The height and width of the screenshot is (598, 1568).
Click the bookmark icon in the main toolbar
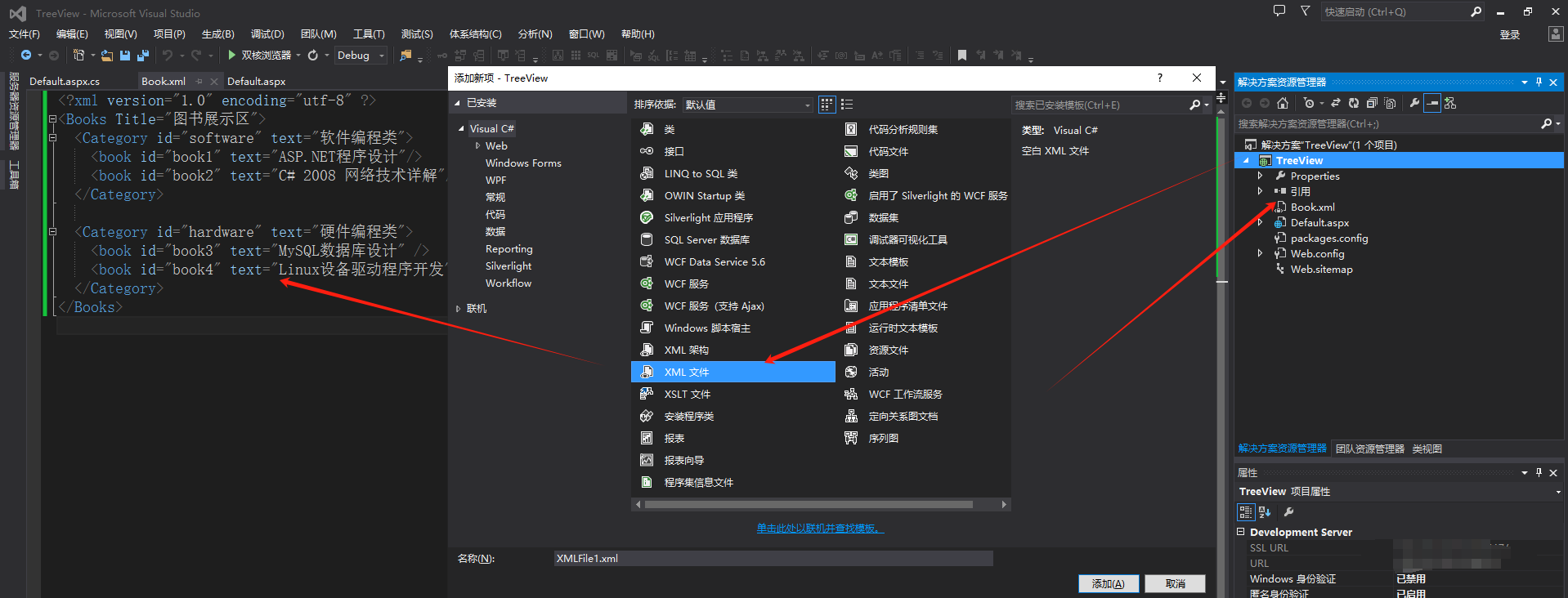[962, 56]
